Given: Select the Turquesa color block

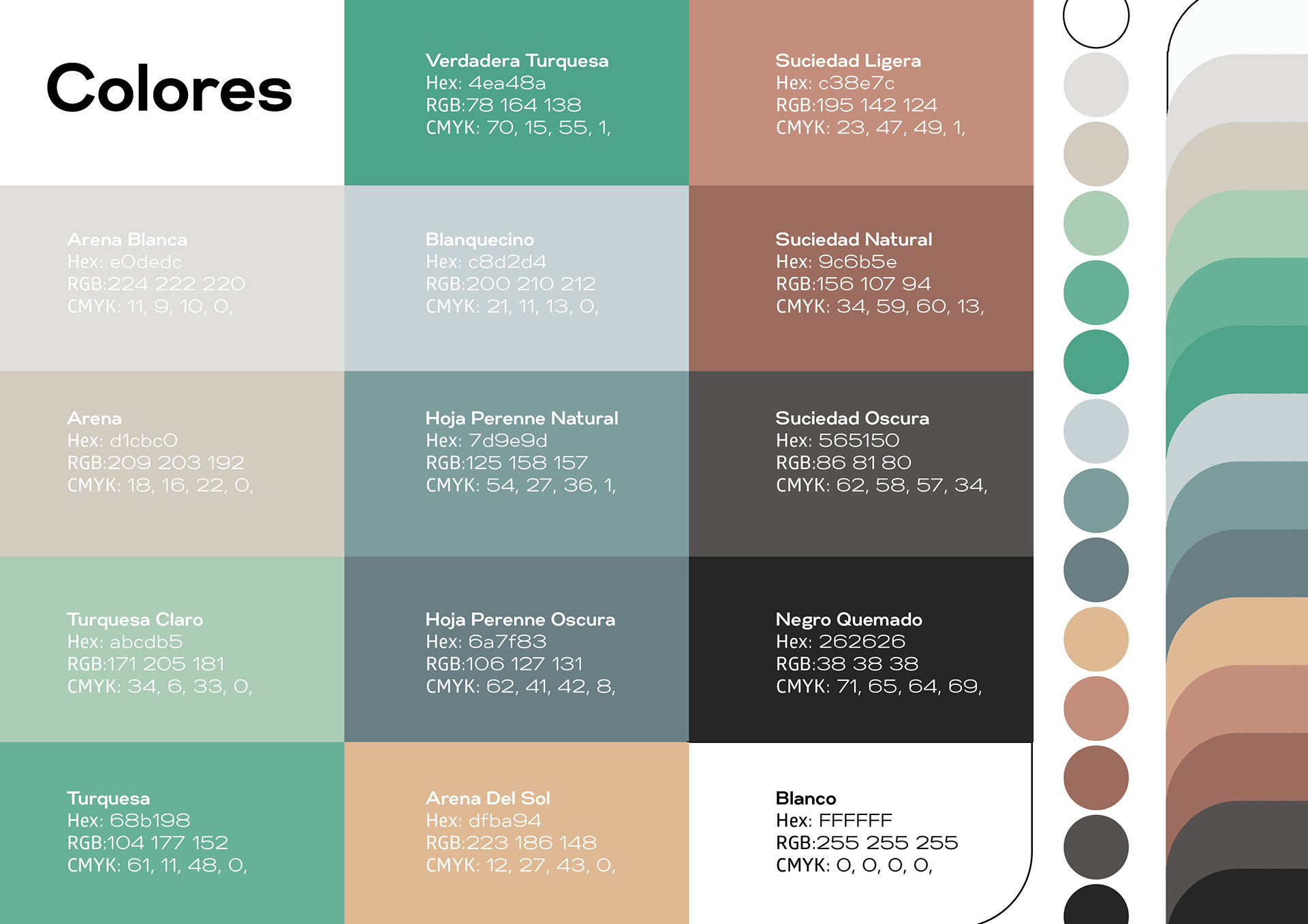Looking at the screenshot, I should [172, 832].
